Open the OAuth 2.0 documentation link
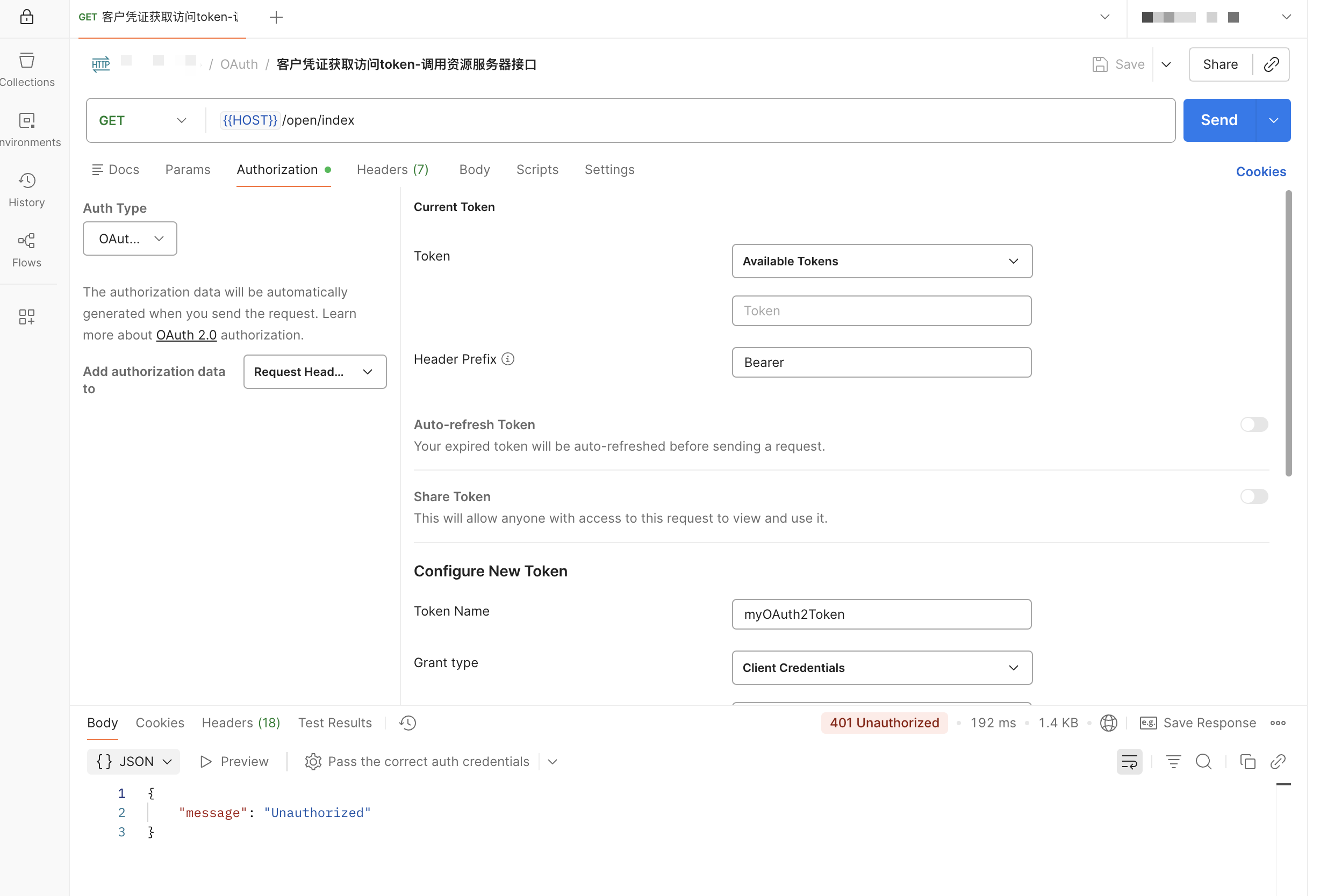The height and width of the screenshot is (896, 1320). click(x=186, y=335)
